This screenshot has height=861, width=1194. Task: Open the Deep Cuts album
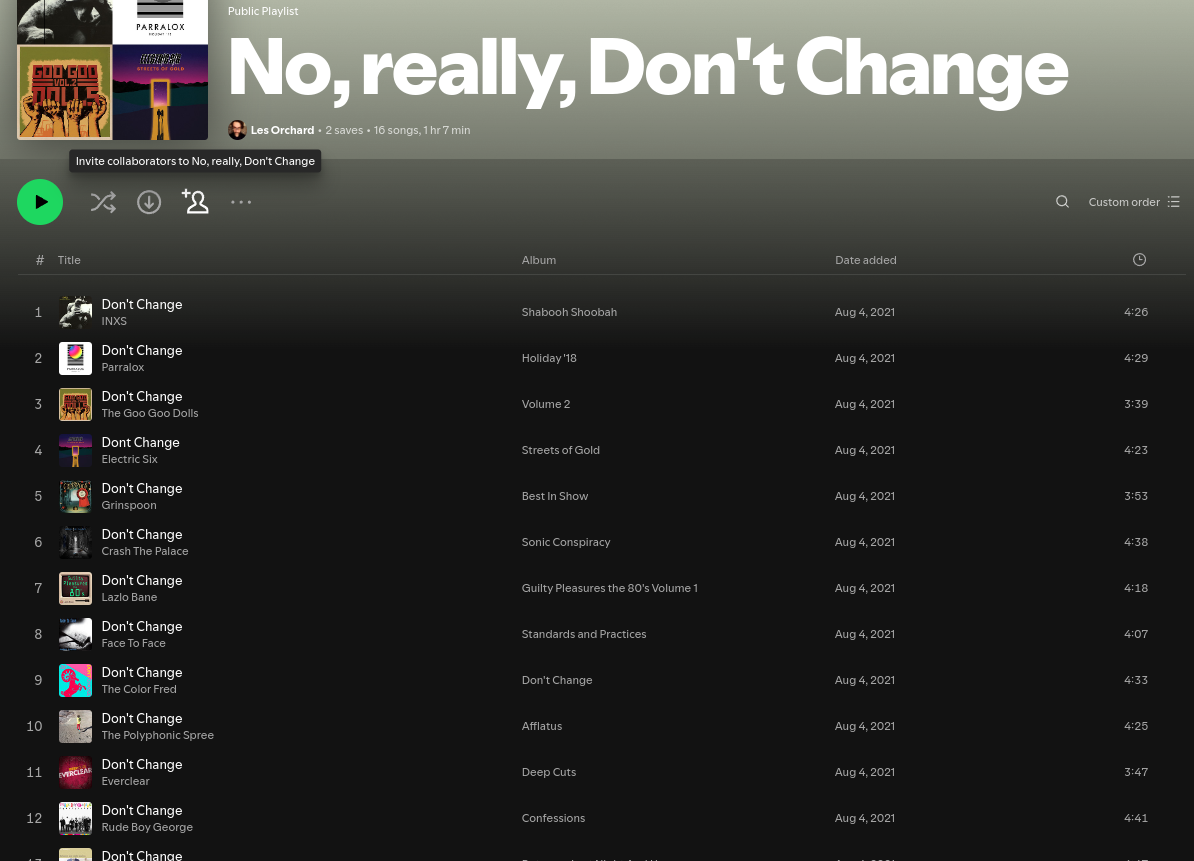click(549, 772)
